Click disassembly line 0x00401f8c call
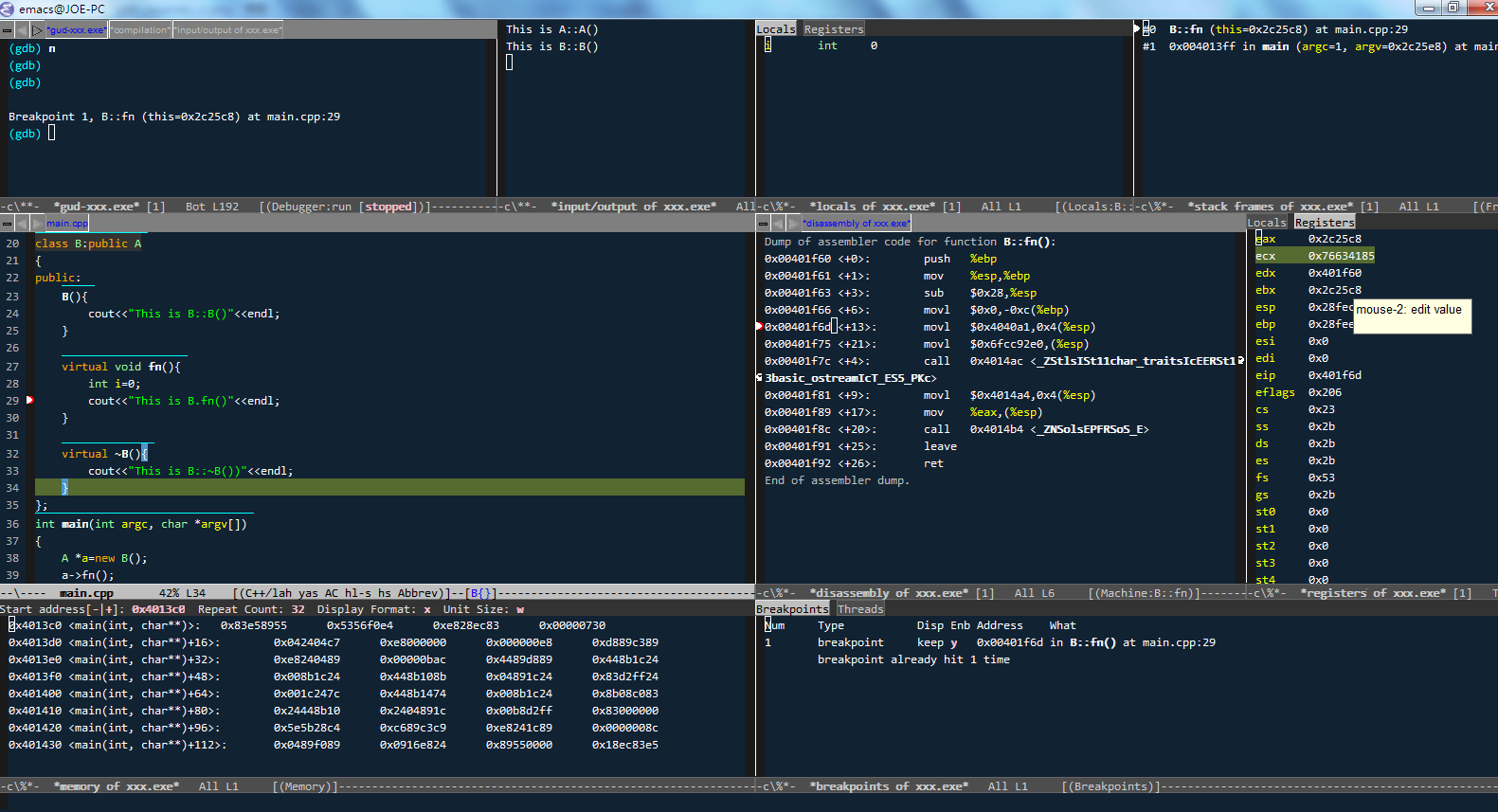This screenshot has height=812, width=1498. (956, 429)
